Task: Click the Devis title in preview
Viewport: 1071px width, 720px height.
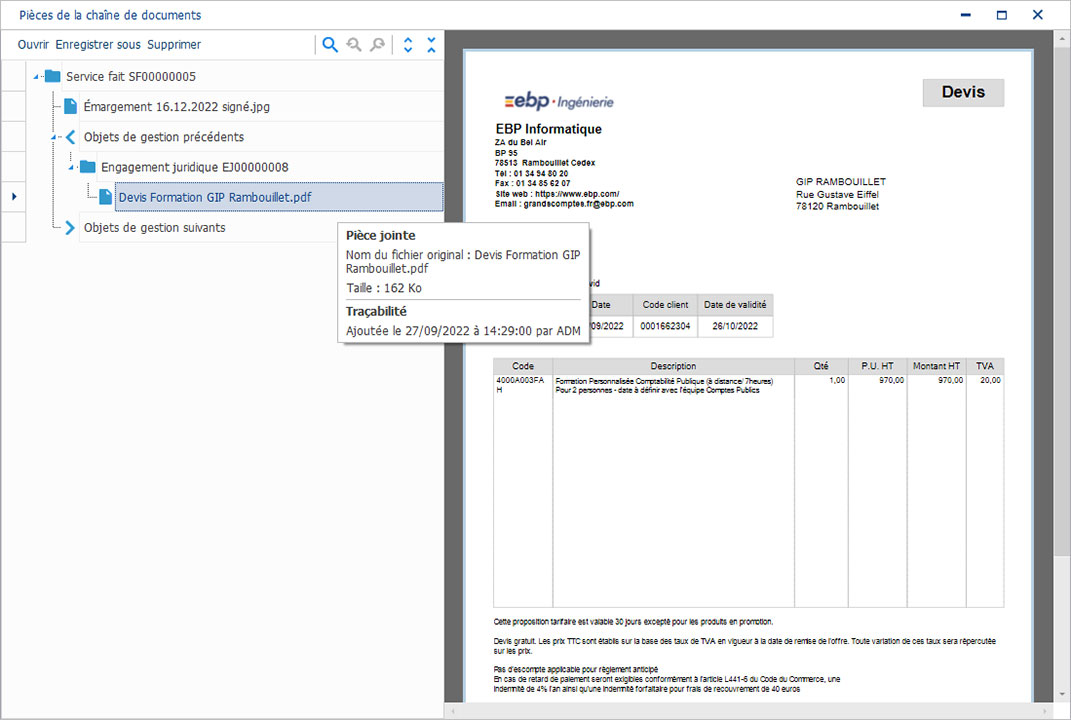Action: tap(963, 92)
